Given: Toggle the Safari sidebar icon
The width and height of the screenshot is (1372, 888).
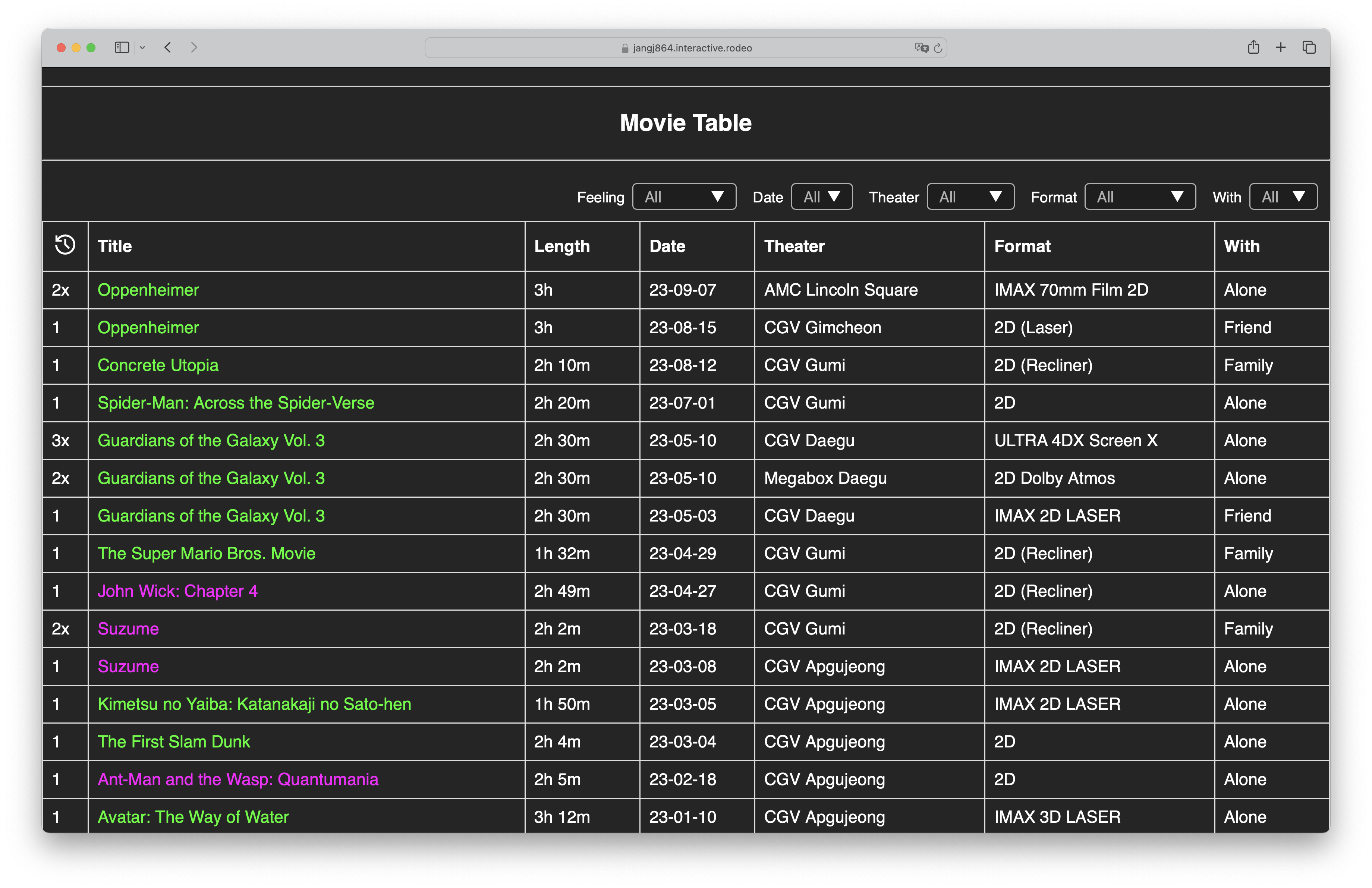Looking at the screenshot, I should pyautogui.click(x=122, y=47).
